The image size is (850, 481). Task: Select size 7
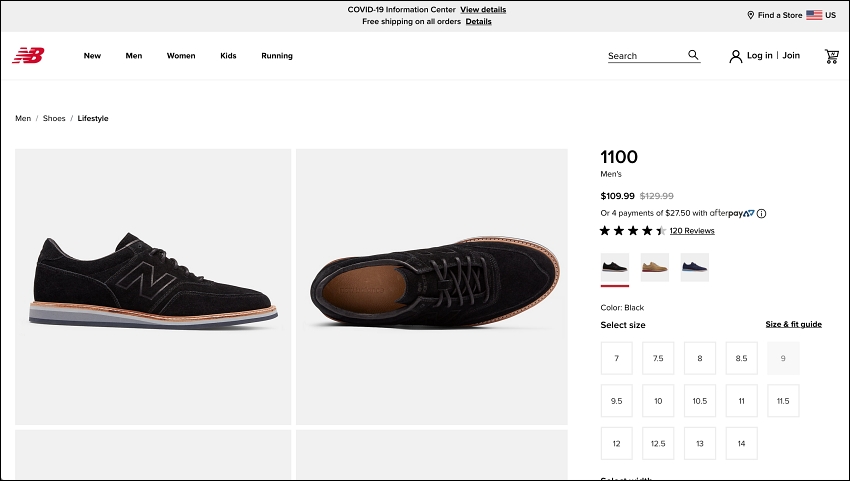pyautogui.click(x=616, y=358)
